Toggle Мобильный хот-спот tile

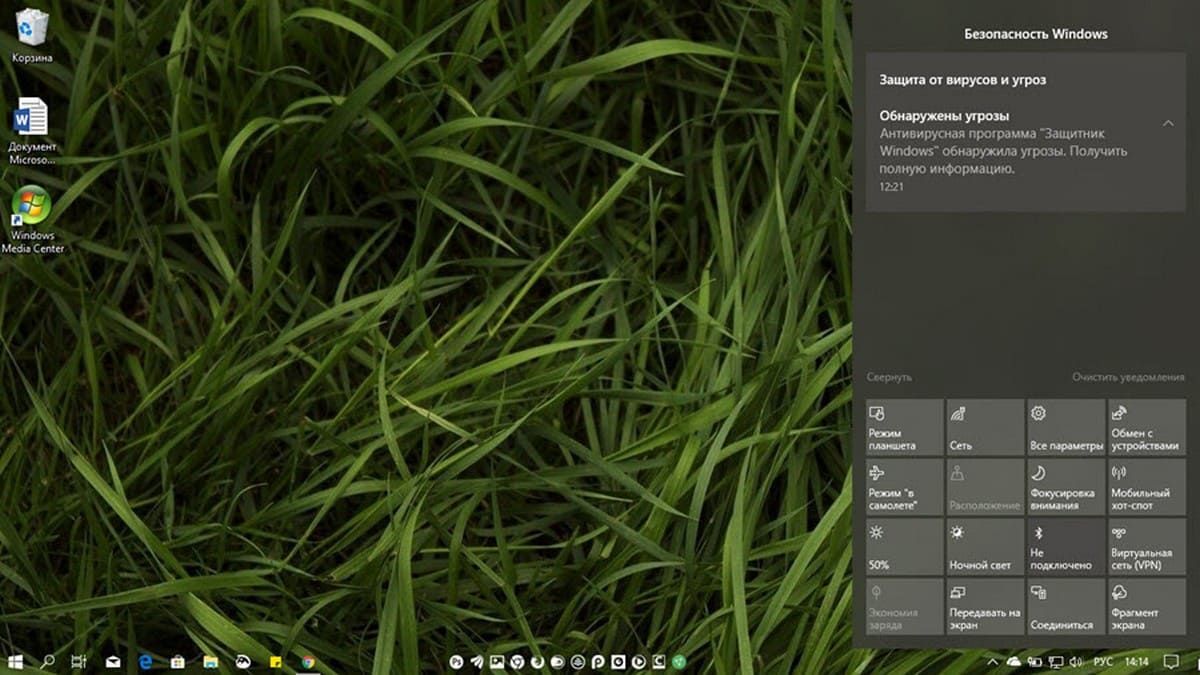coord(1146,486)
